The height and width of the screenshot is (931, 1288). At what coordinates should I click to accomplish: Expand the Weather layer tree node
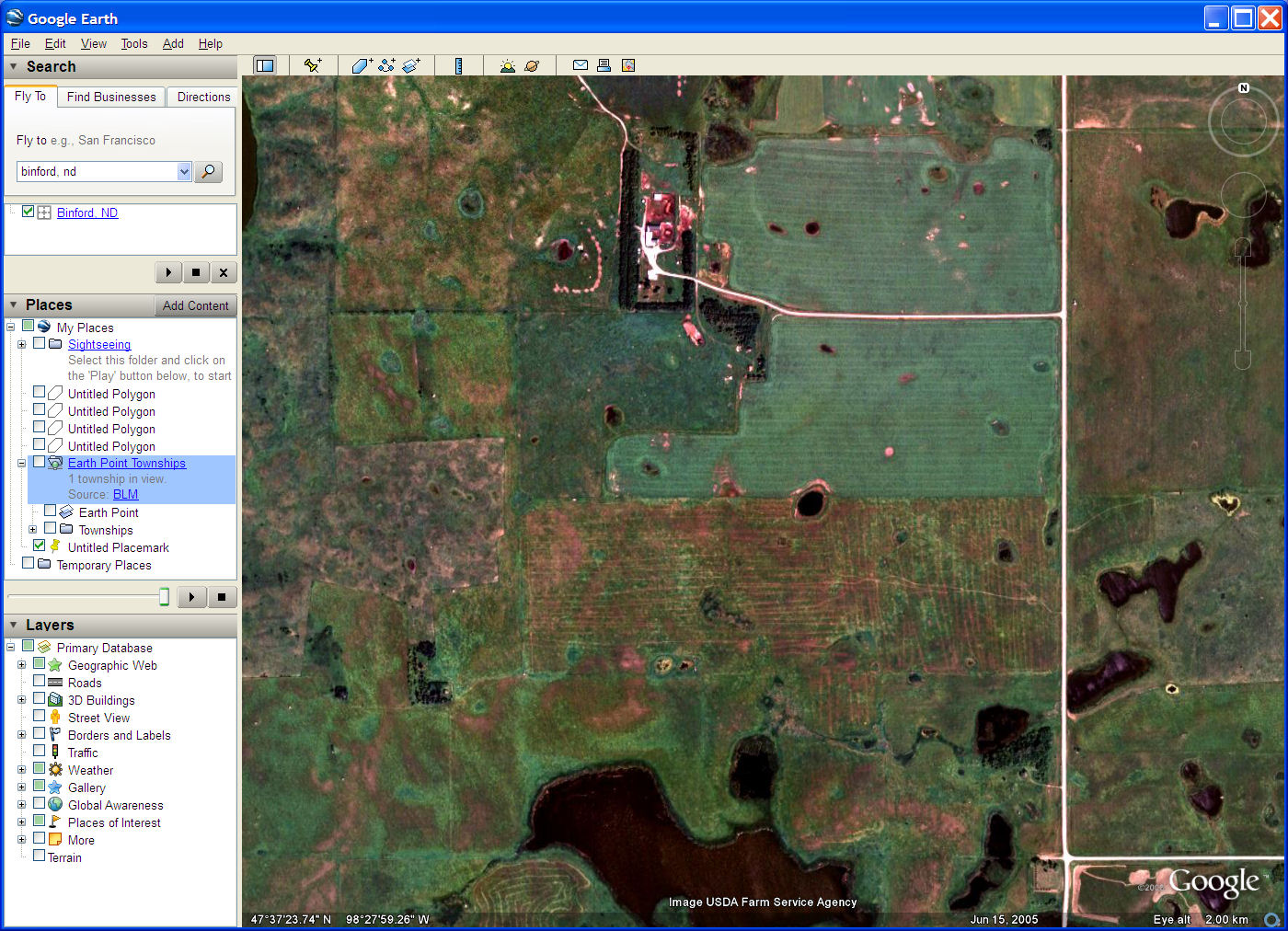point(21,770)
